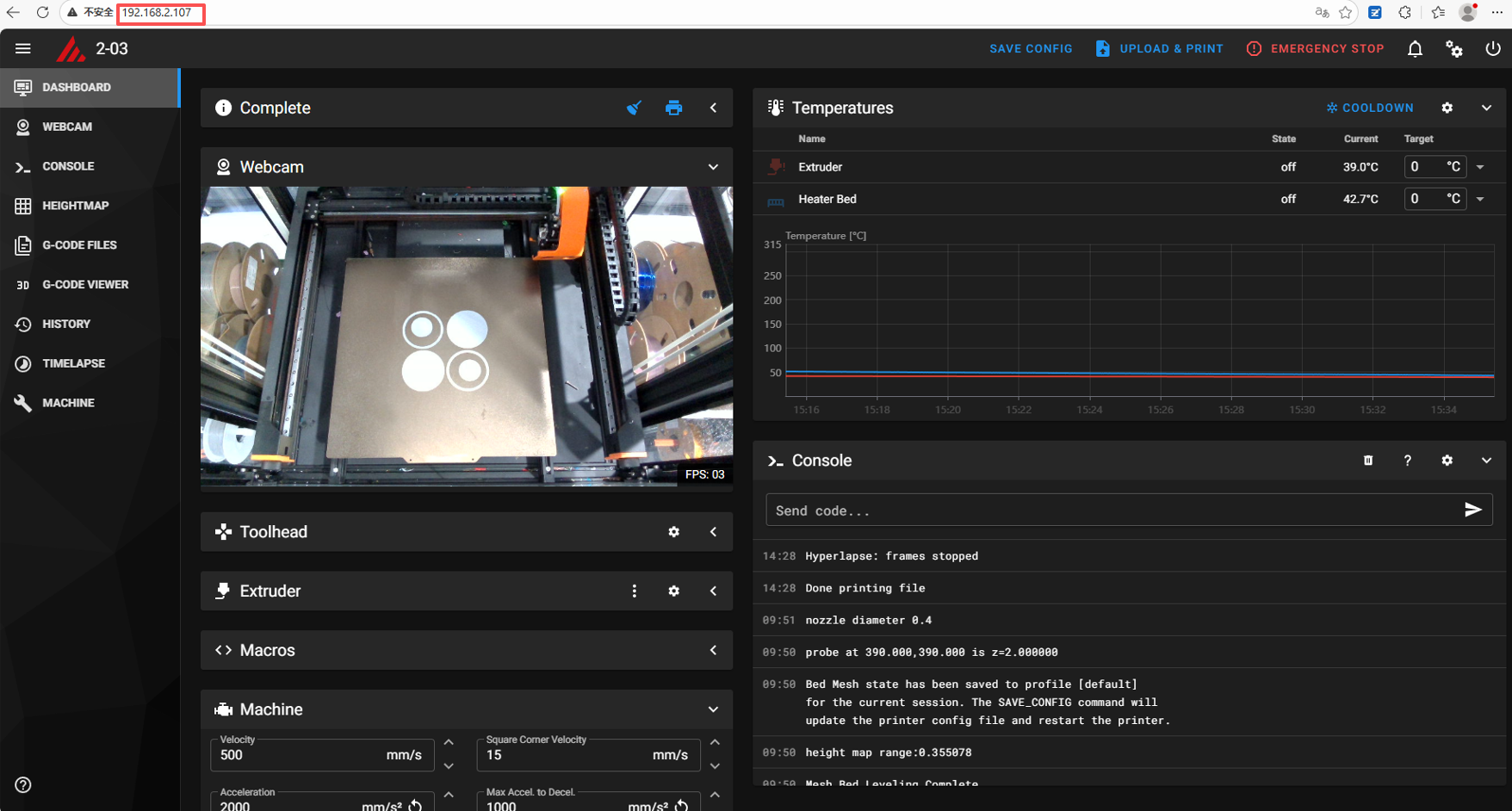Screen dimensions: 1512x811
Task: Collapse the Webcam panel
Action: (713, 167)
